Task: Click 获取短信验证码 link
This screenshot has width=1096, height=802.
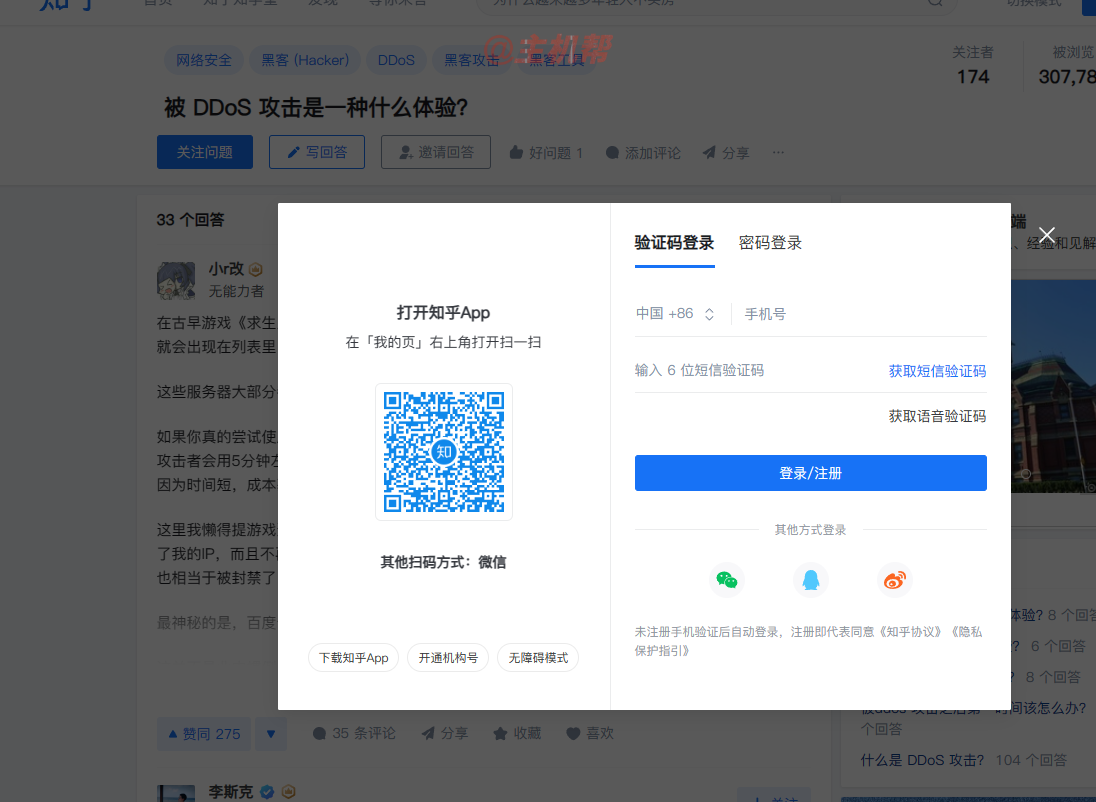Action: tap(937, 371)
